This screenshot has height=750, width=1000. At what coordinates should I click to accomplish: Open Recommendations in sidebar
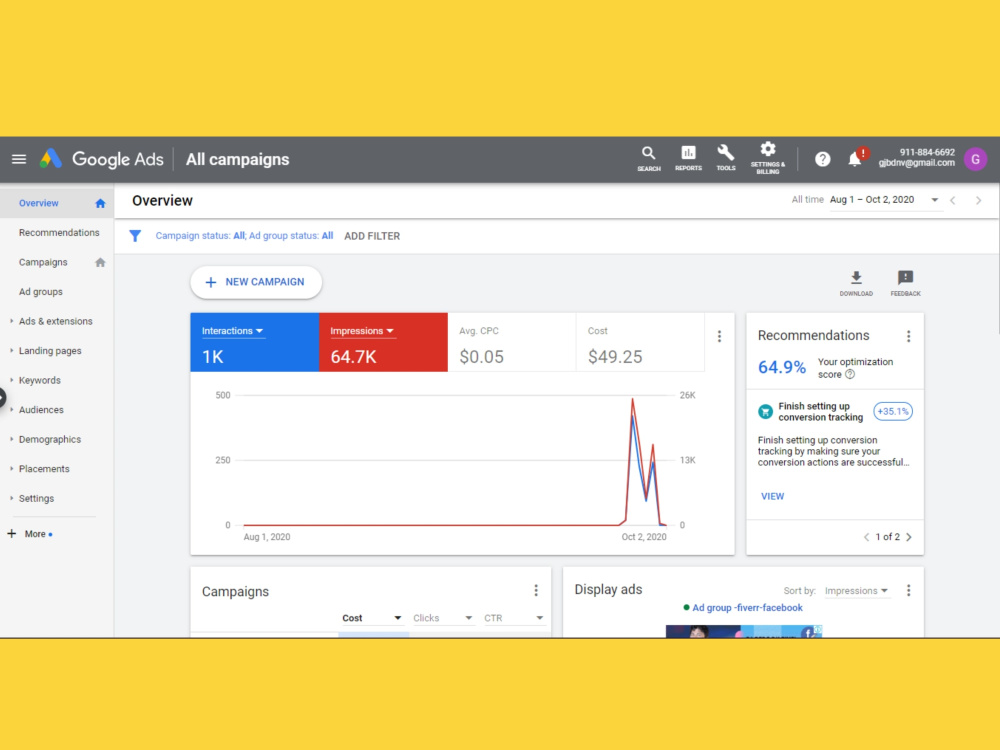tap(59, 233)
